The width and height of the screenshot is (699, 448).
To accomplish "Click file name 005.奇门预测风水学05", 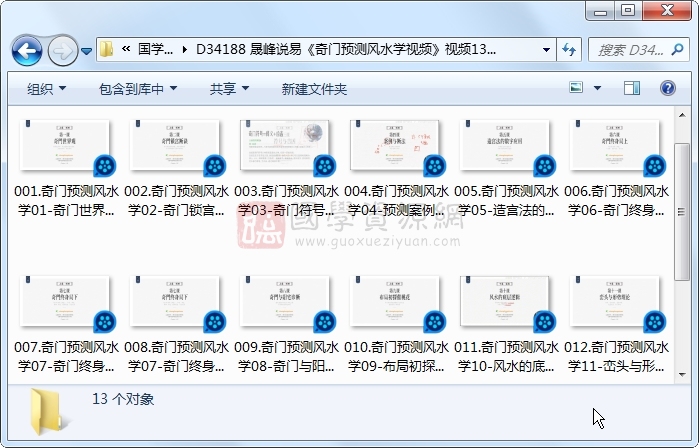I will click(x=507, y=201).
